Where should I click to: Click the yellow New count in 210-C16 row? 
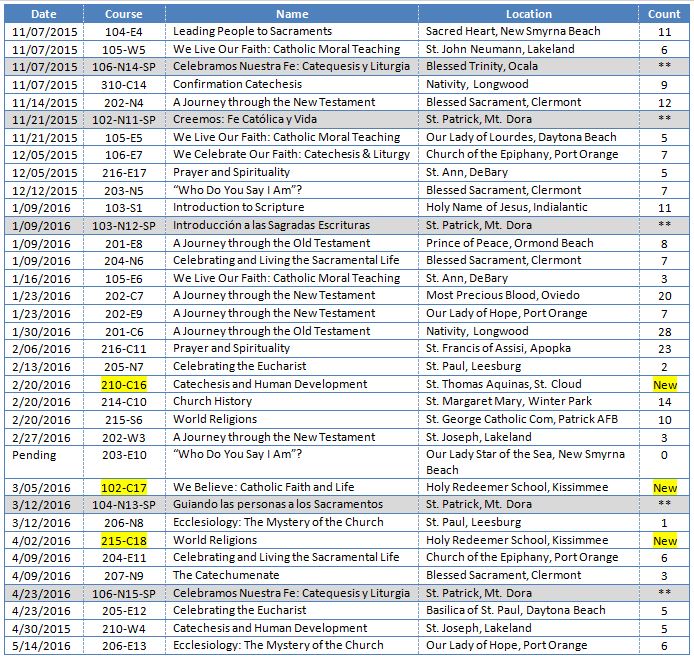(x=664, y=384)
